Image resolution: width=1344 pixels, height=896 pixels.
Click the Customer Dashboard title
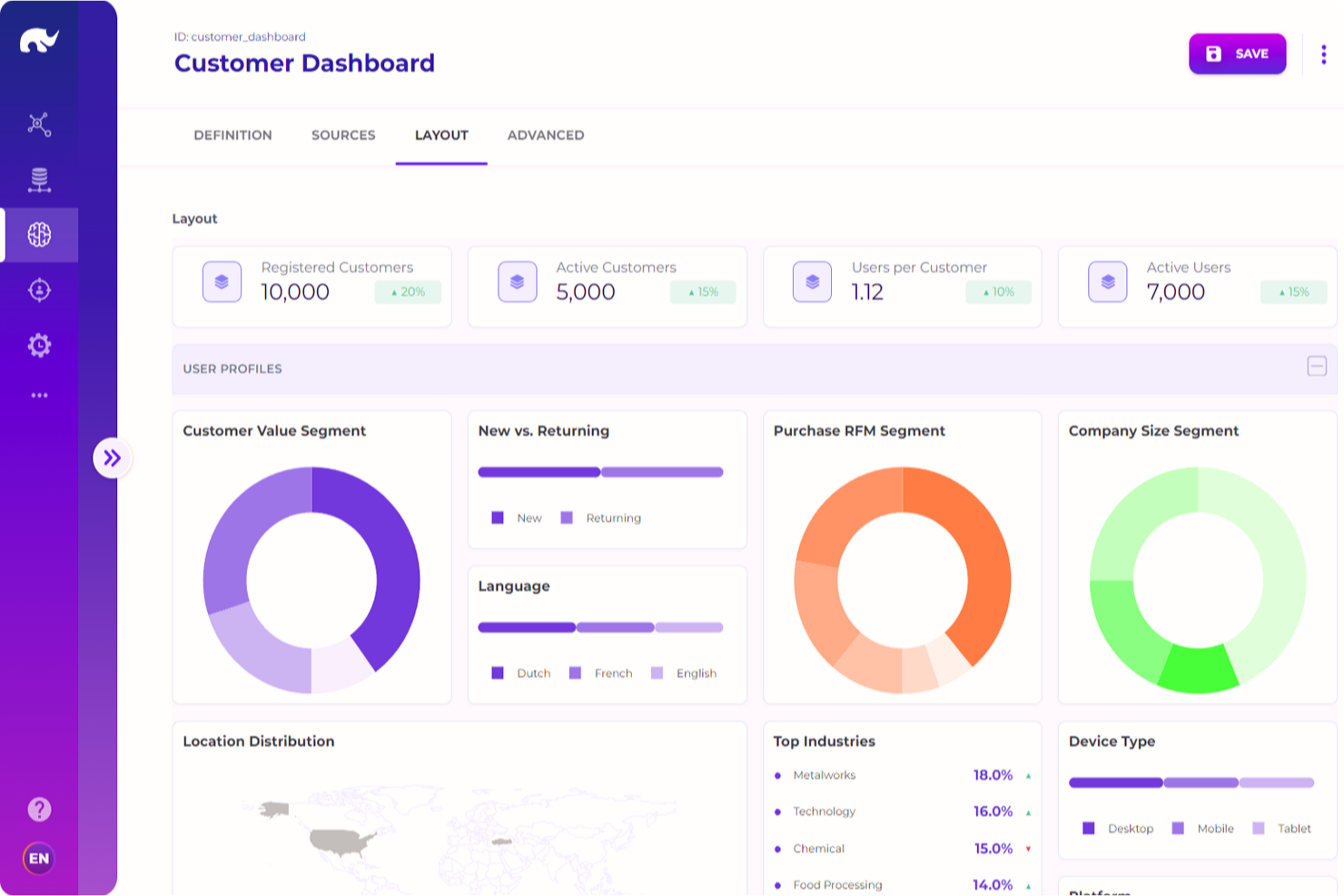(304, 64)
